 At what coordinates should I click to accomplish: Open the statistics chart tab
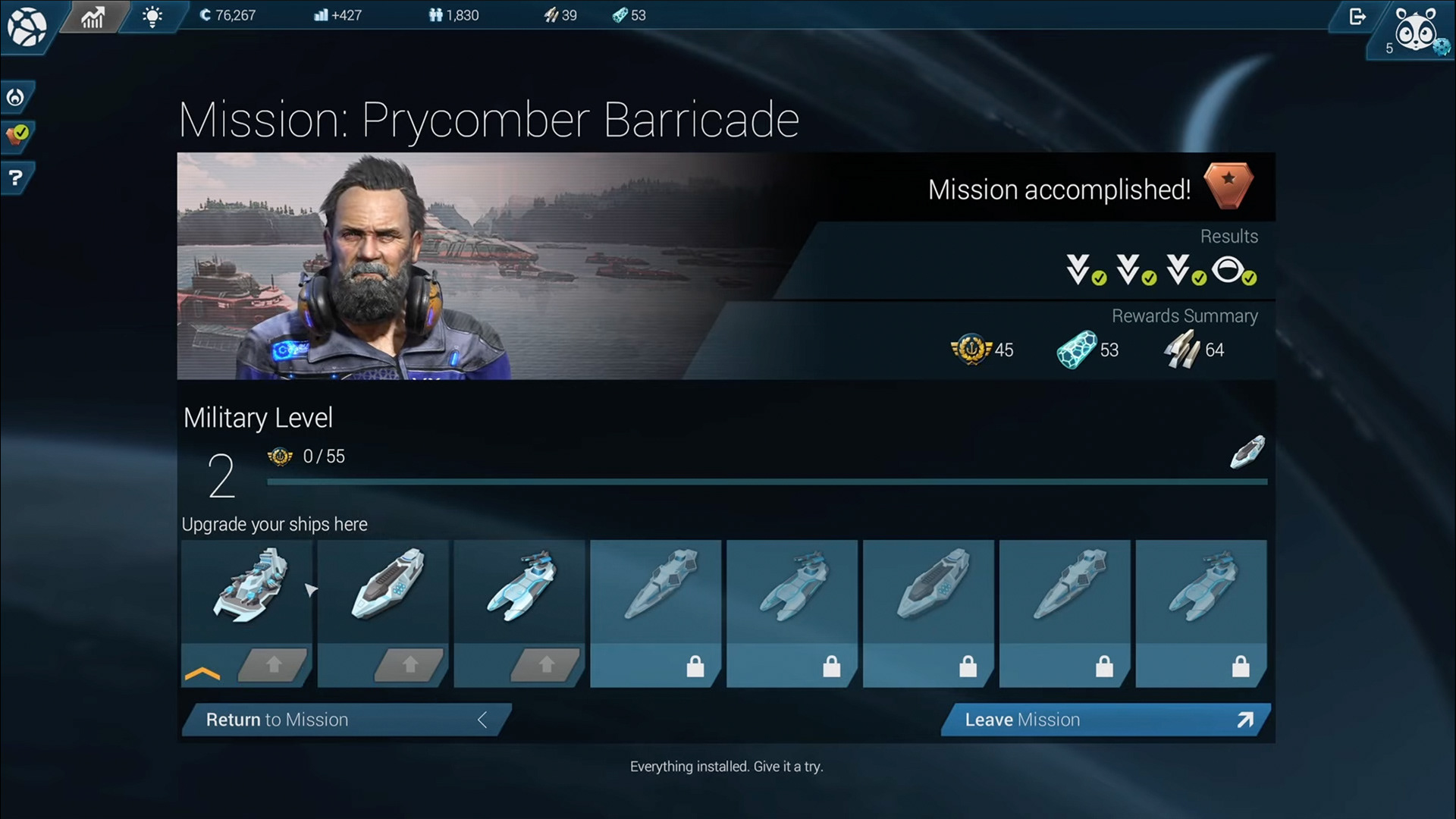coord(93,16)
